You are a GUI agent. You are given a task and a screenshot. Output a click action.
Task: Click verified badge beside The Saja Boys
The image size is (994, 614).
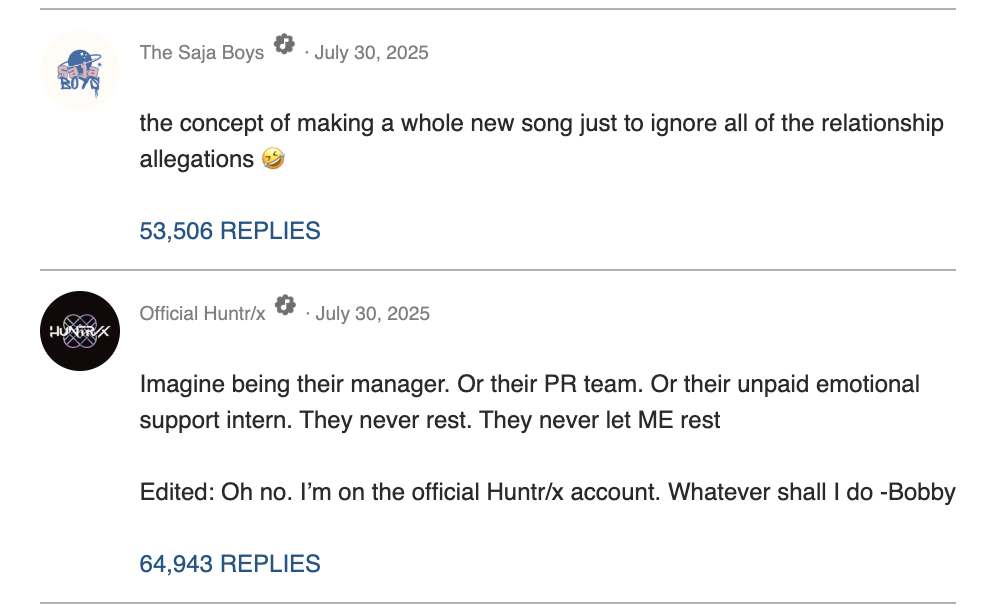(x=285, y=45)
